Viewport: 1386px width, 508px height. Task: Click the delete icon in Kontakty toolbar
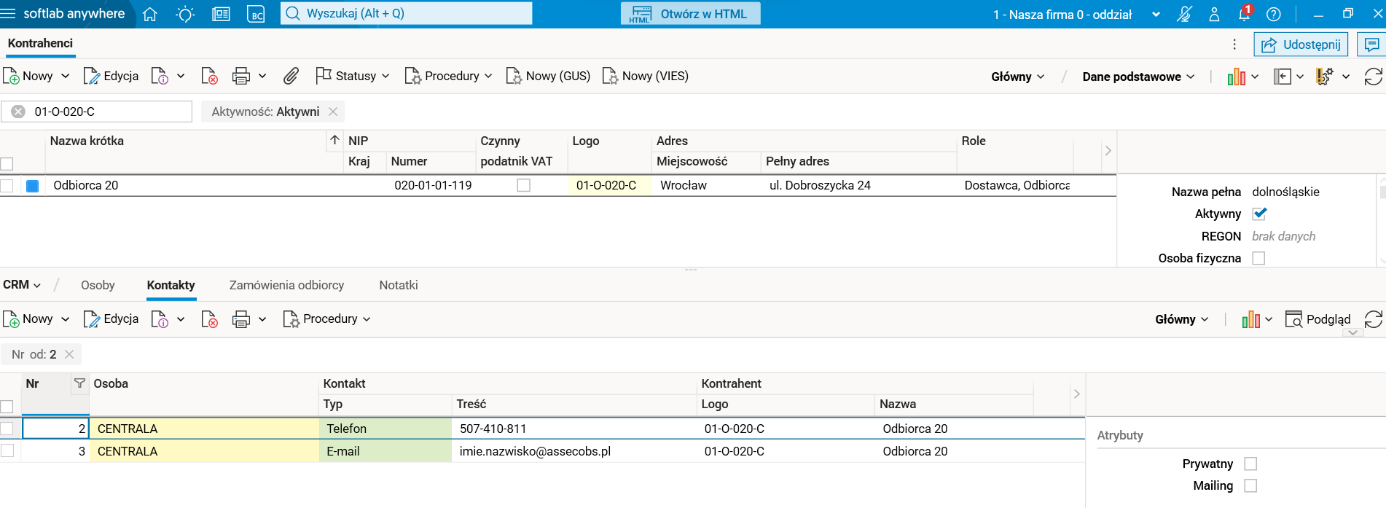210,319
